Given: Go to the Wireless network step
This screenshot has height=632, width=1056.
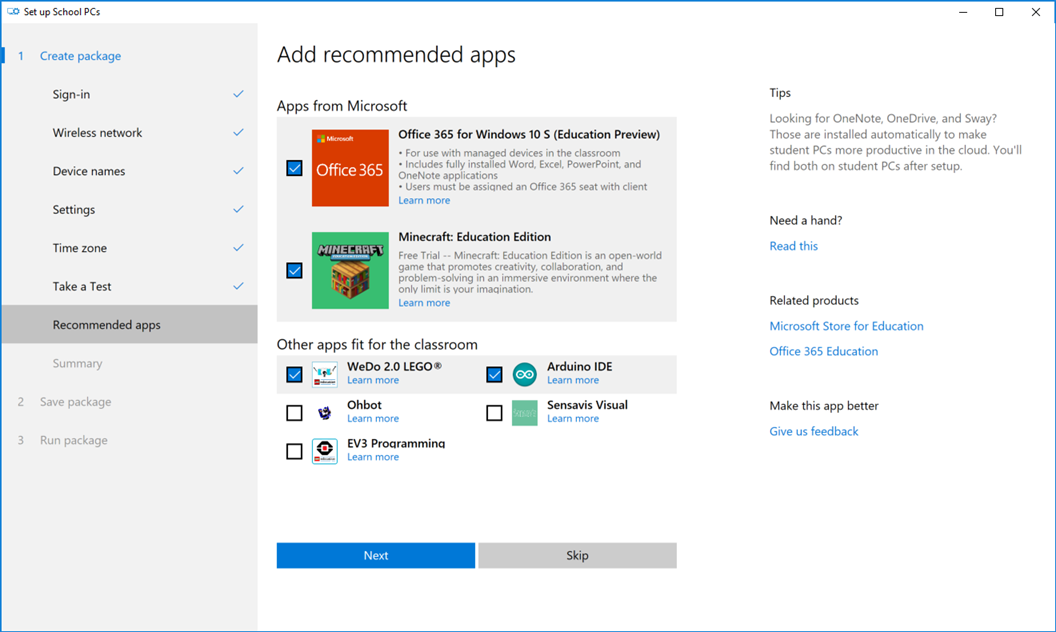Looking at the screenshot, I should (x=97, y=133).
